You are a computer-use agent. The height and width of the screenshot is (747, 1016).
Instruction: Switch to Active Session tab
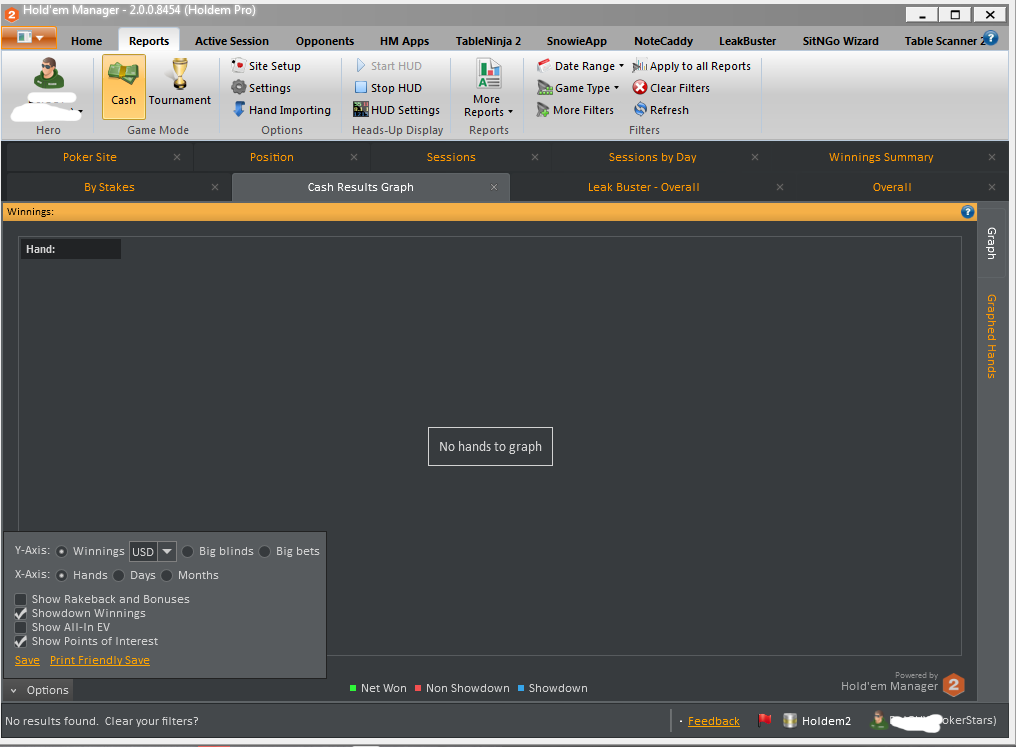click(232, 41)
